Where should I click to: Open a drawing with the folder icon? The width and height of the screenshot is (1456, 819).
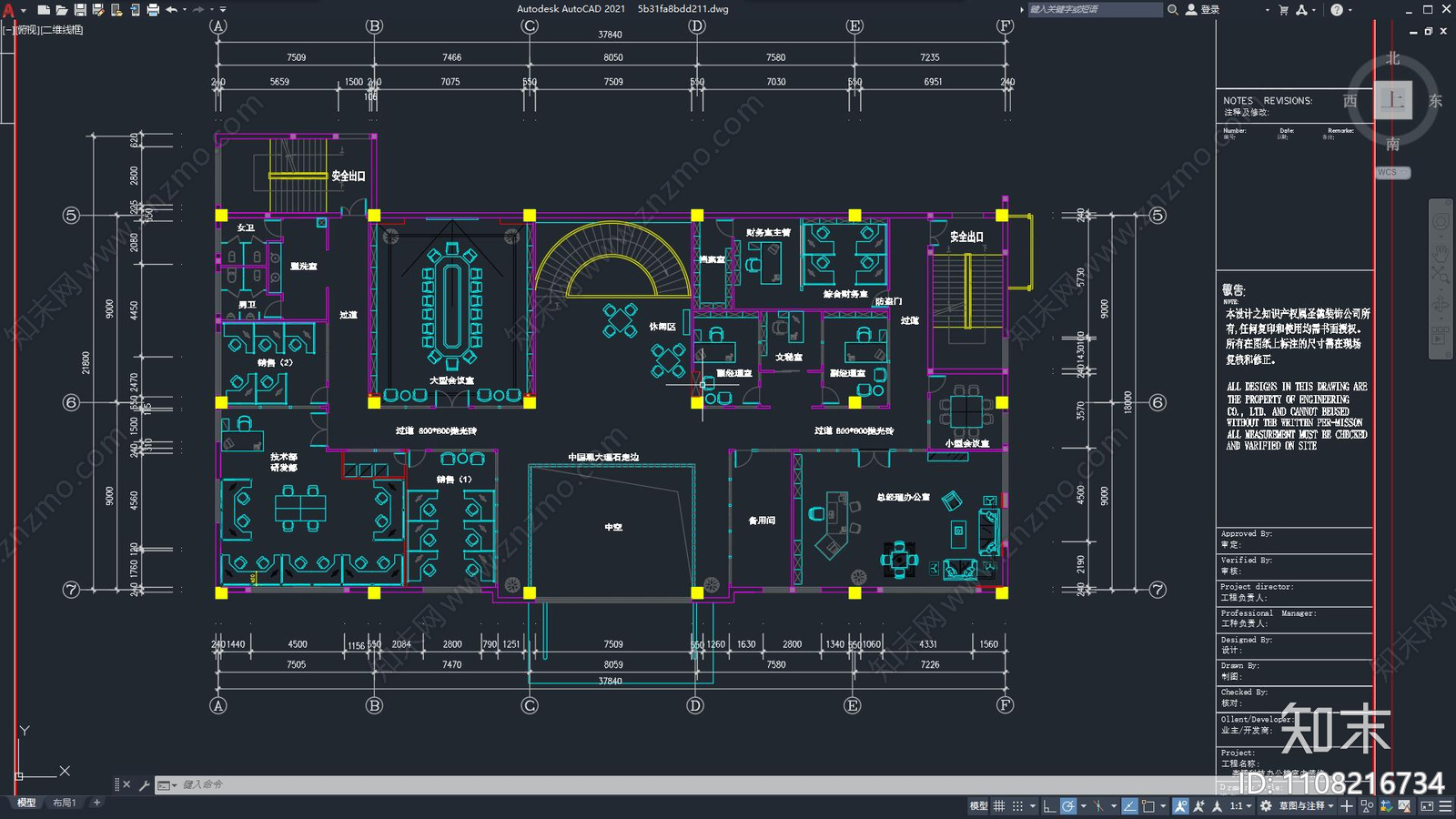tap(61, 10)
